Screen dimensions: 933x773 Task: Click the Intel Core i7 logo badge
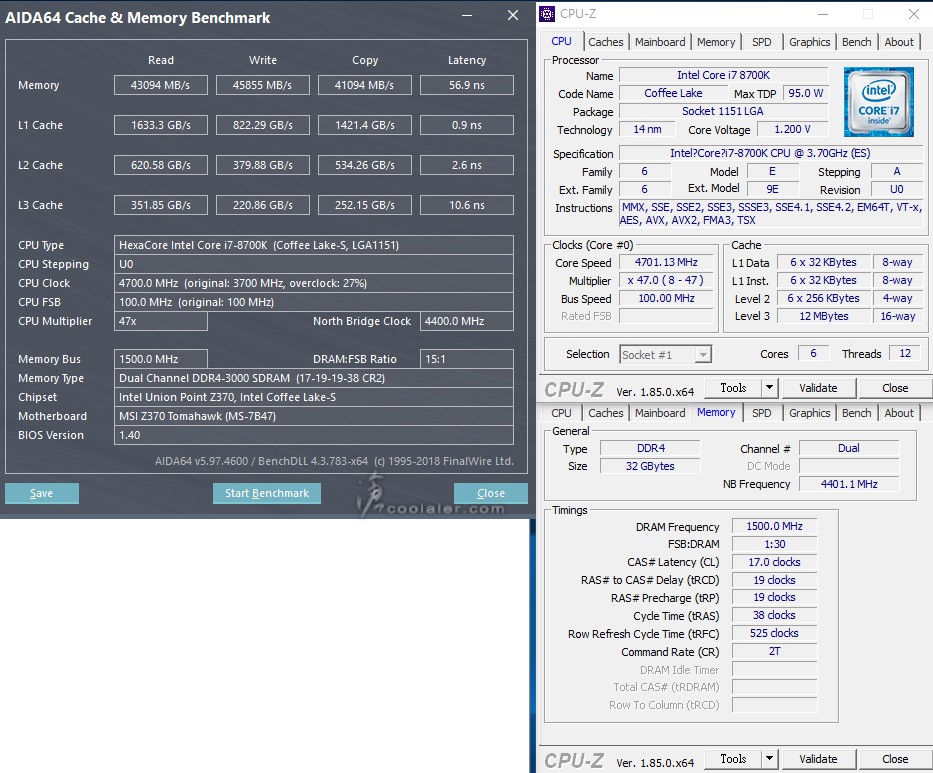pyautogui.click(x=878, y=102)
